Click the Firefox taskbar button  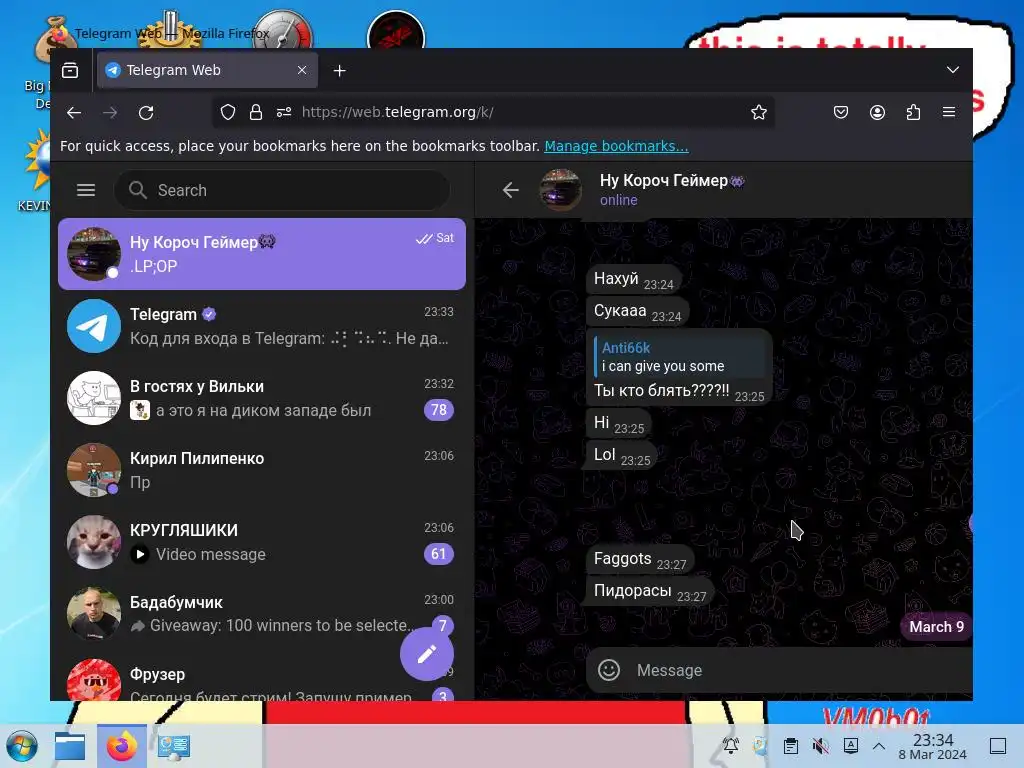[122, 746]
